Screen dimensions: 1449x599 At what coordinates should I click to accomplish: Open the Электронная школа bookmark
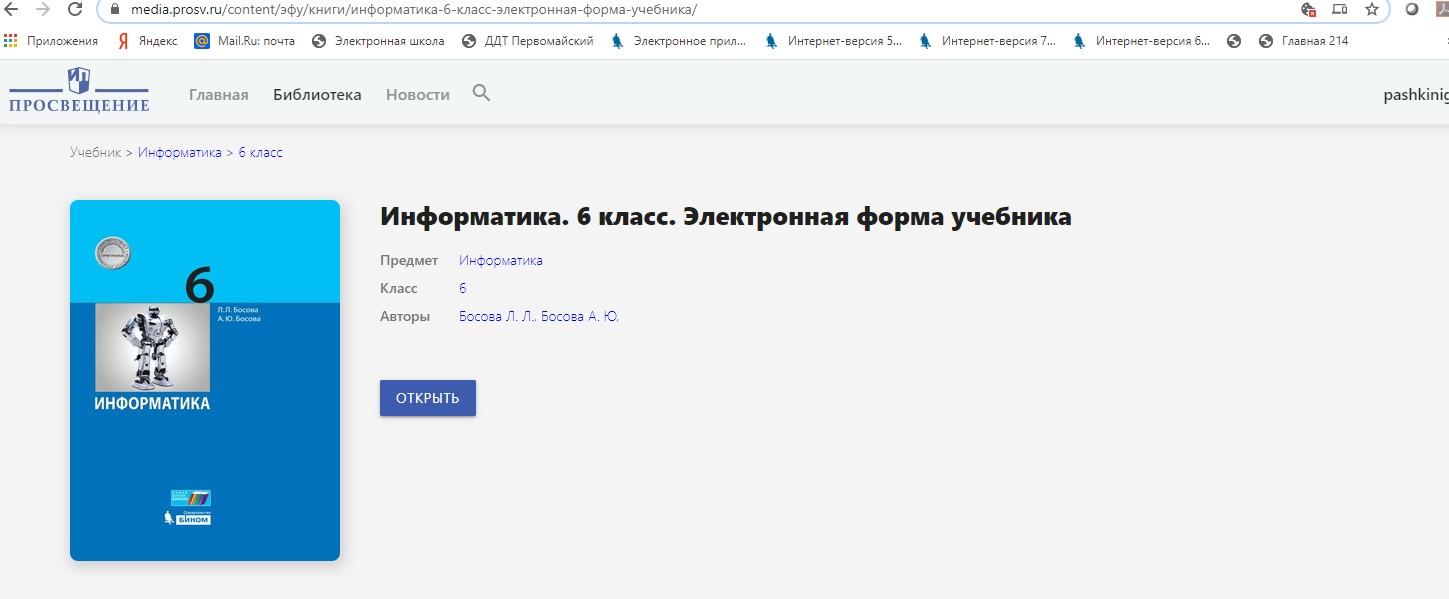click(x=378, y=41)
